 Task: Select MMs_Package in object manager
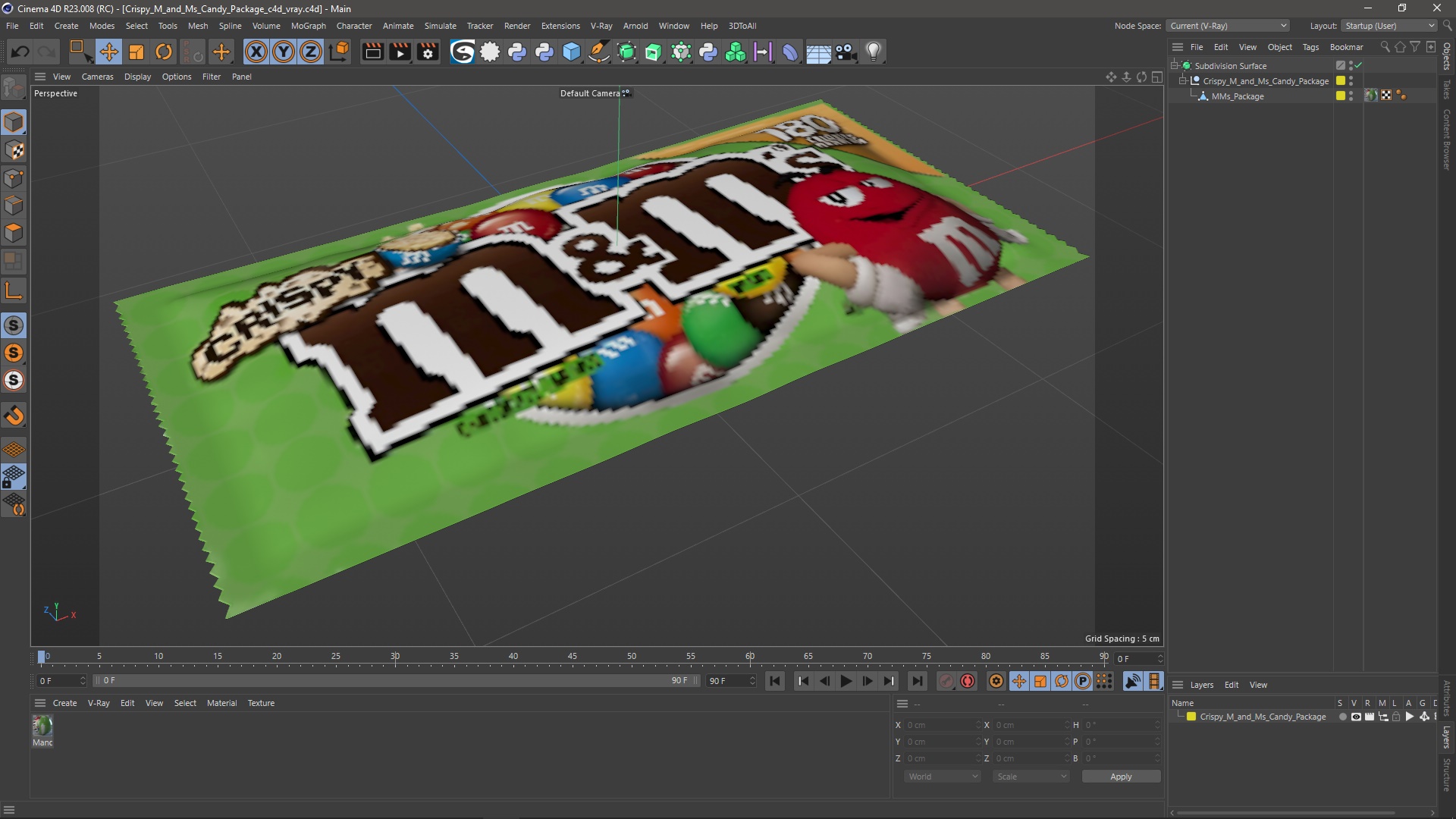click(1238, 96)
